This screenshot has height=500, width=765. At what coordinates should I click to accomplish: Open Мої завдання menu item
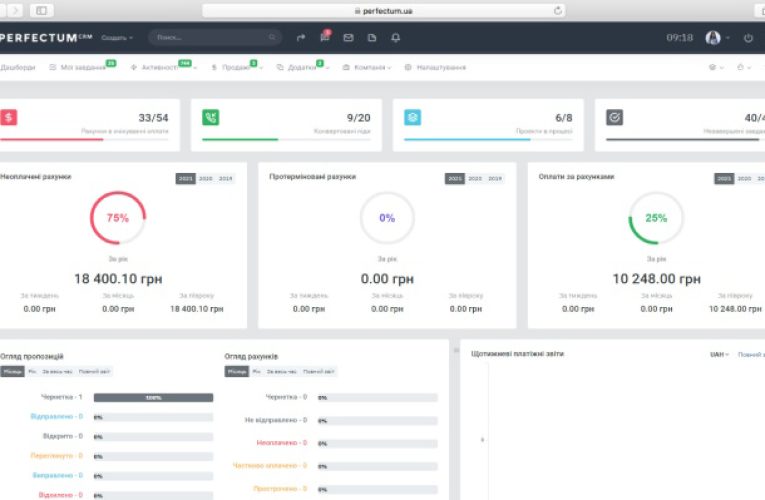(82, 67)
